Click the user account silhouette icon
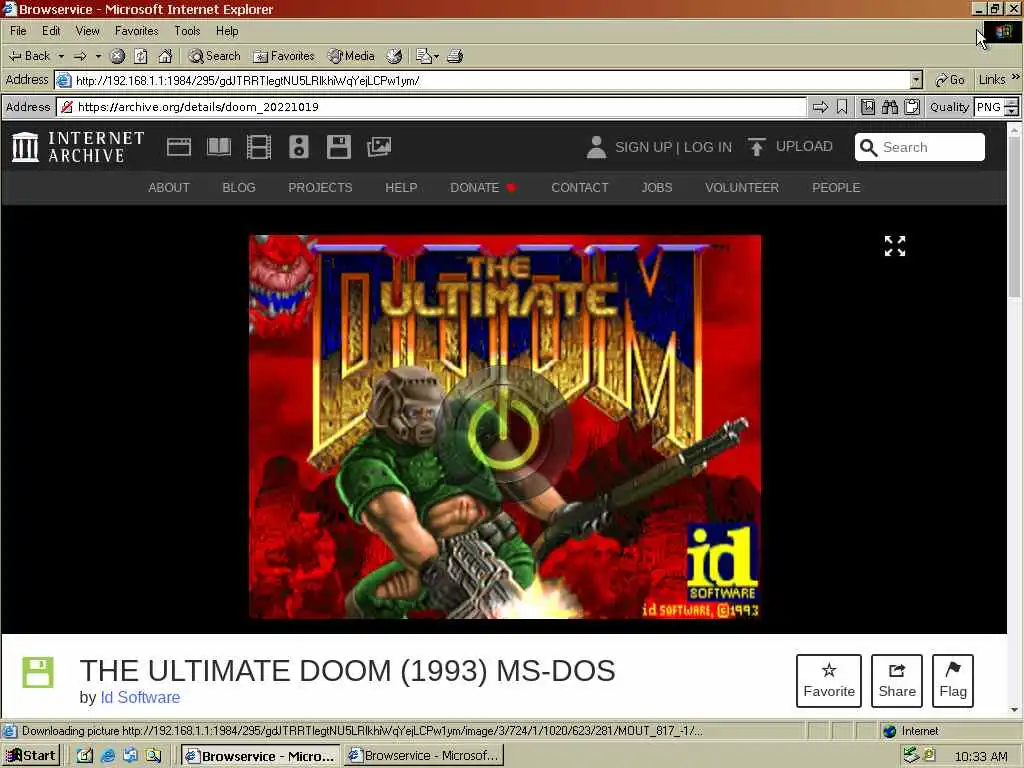This screenshot has width=1024, height=768. (596, 147)
